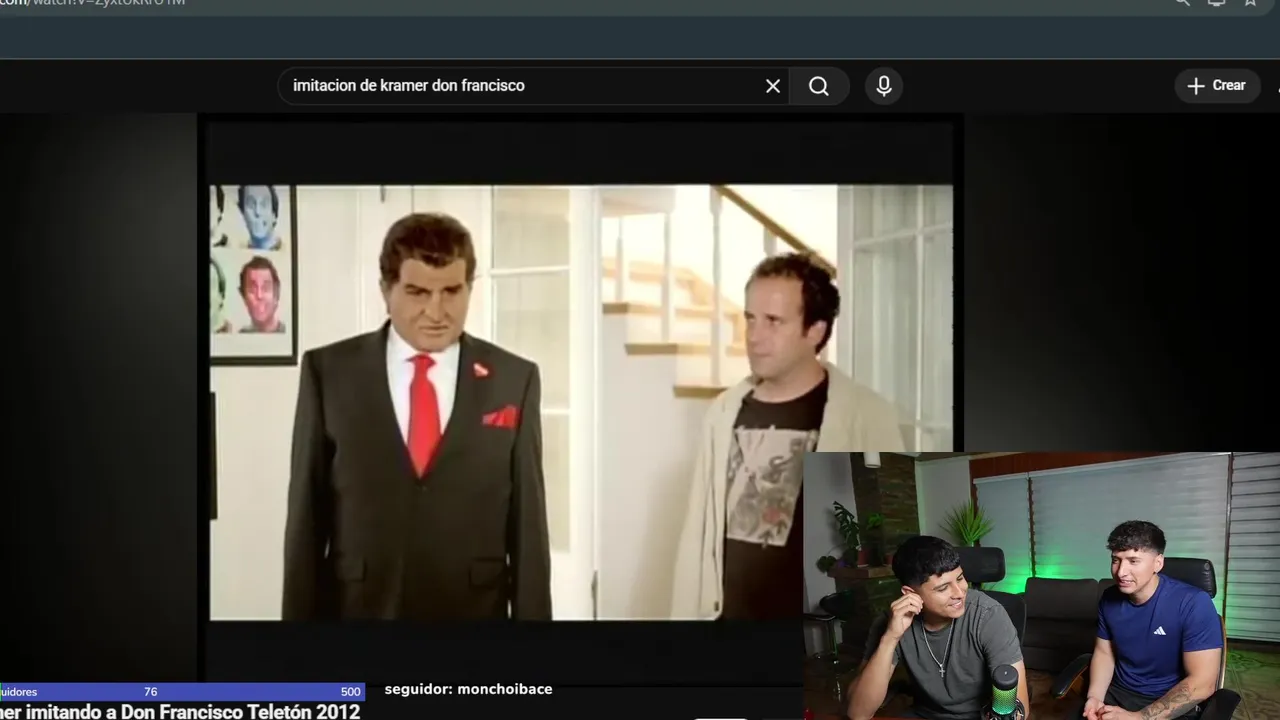Click the browser address bar URL text
Image resolution: width=1280 pixels, height=720 pixels.
(92, 3)
